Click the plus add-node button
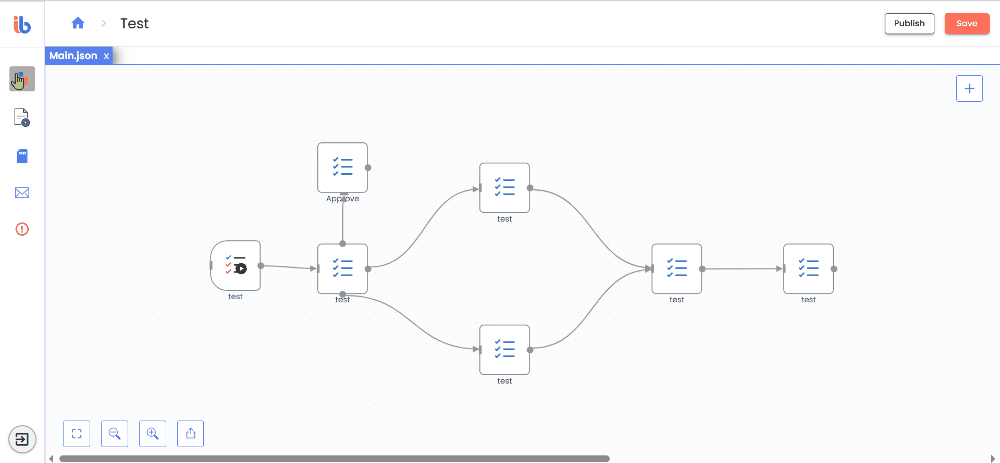Screen dimensions: 1000x463 point(969,88)
